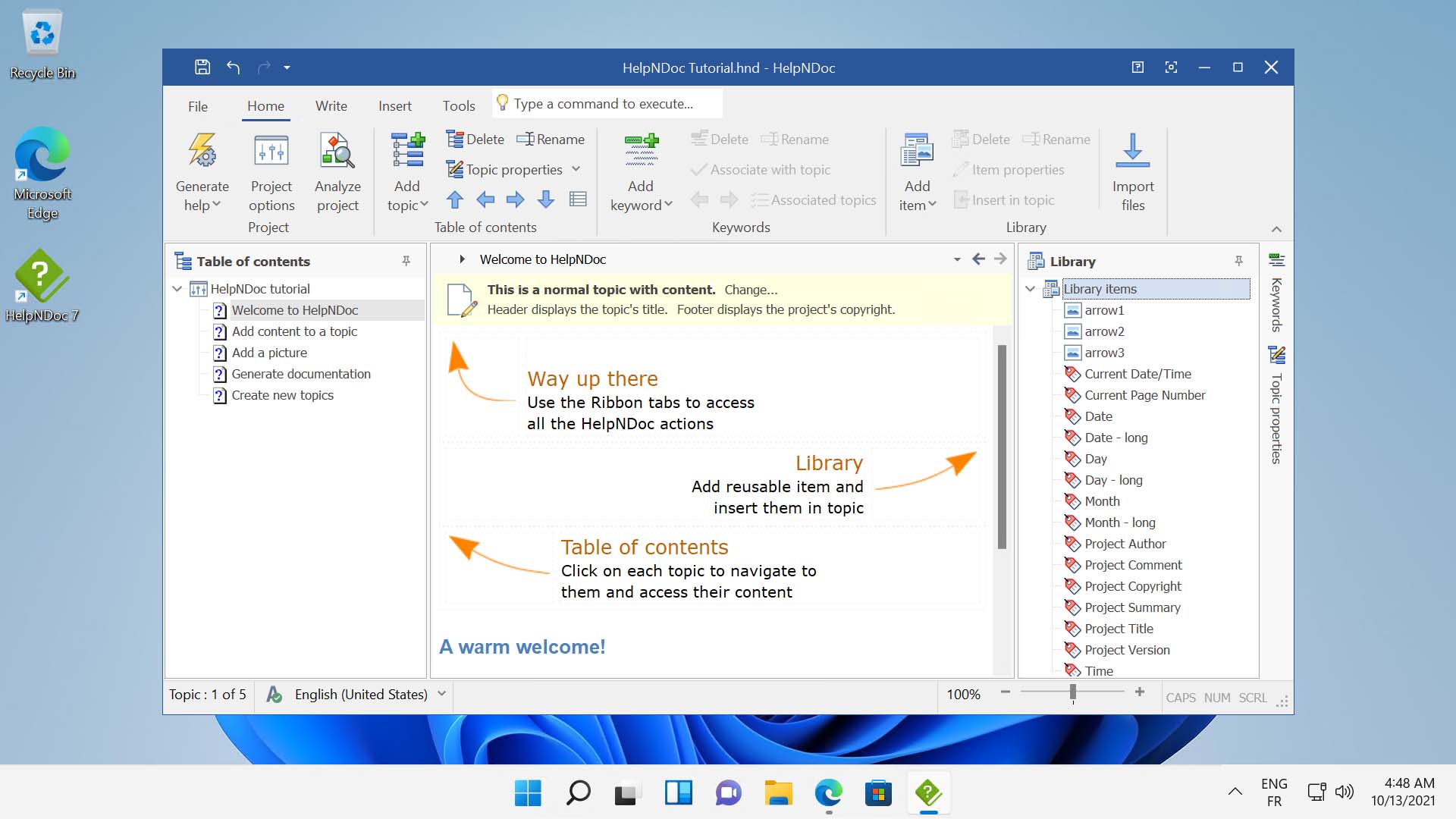The width and height of the screenshot is (1456, 819).
Task: Move the selected topic down
Action: point(545,199)
